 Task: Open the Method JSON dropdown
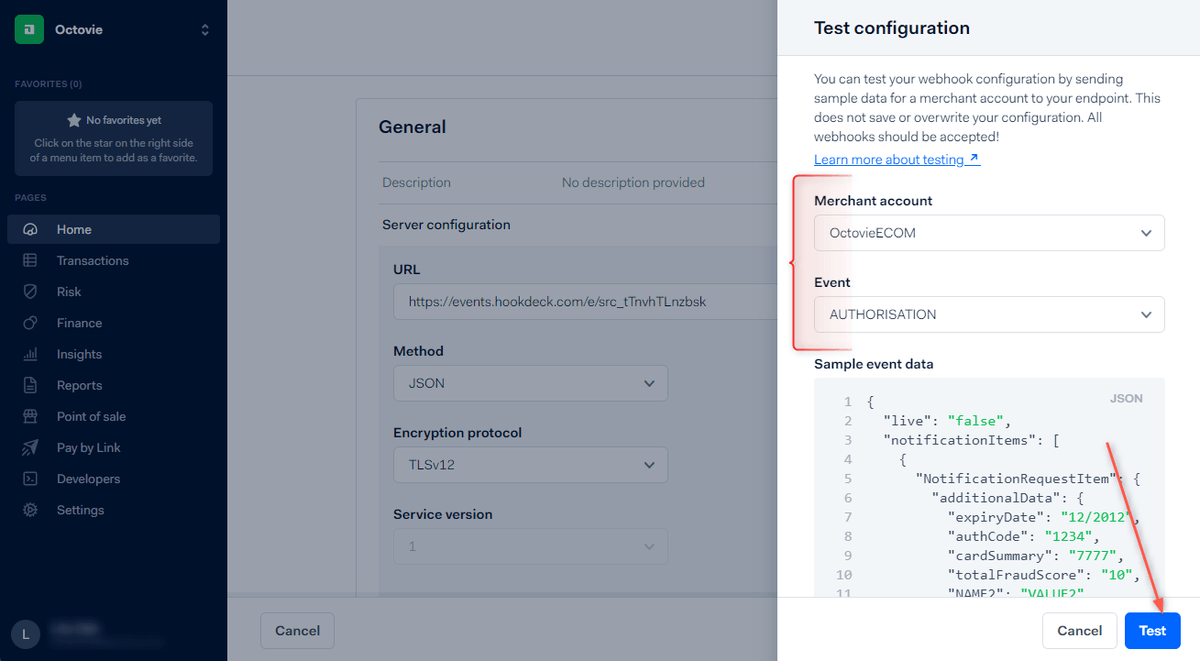[530, 383]
